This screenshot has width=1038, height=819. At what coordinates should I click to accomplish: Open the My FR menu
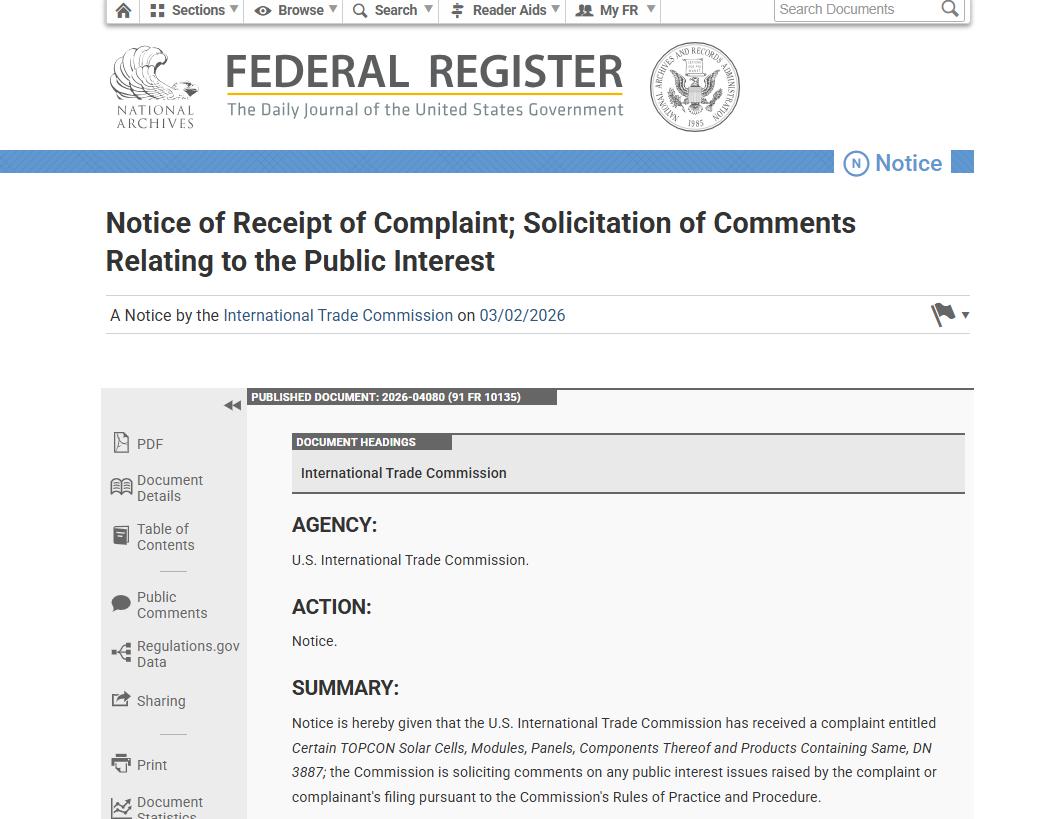pyautogui.click(x=615, y=10)
